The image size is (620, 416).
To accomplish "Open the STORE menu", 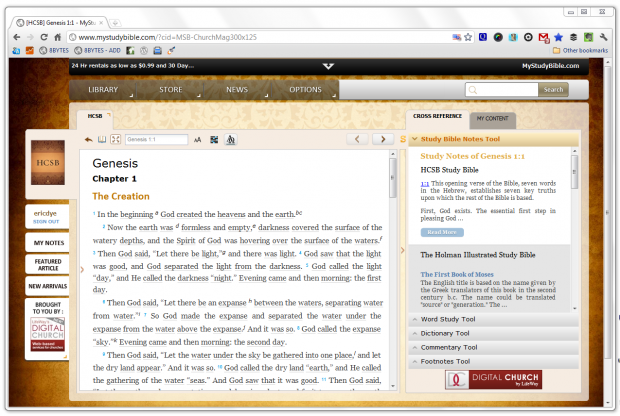I will coord(170,90).
